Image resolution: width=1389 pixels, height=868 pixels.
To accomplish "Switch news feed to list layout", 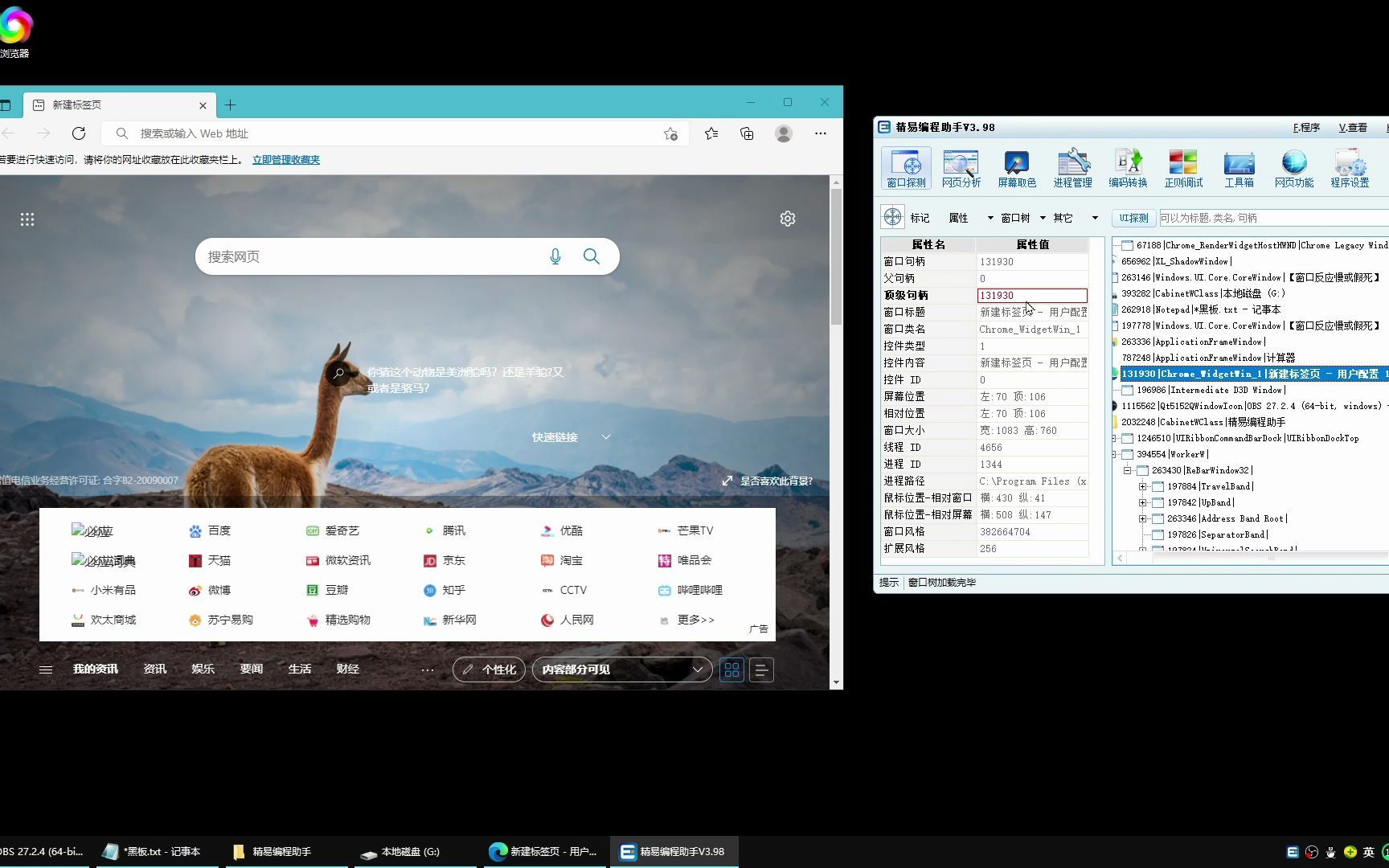I will (x=761, y=669).
